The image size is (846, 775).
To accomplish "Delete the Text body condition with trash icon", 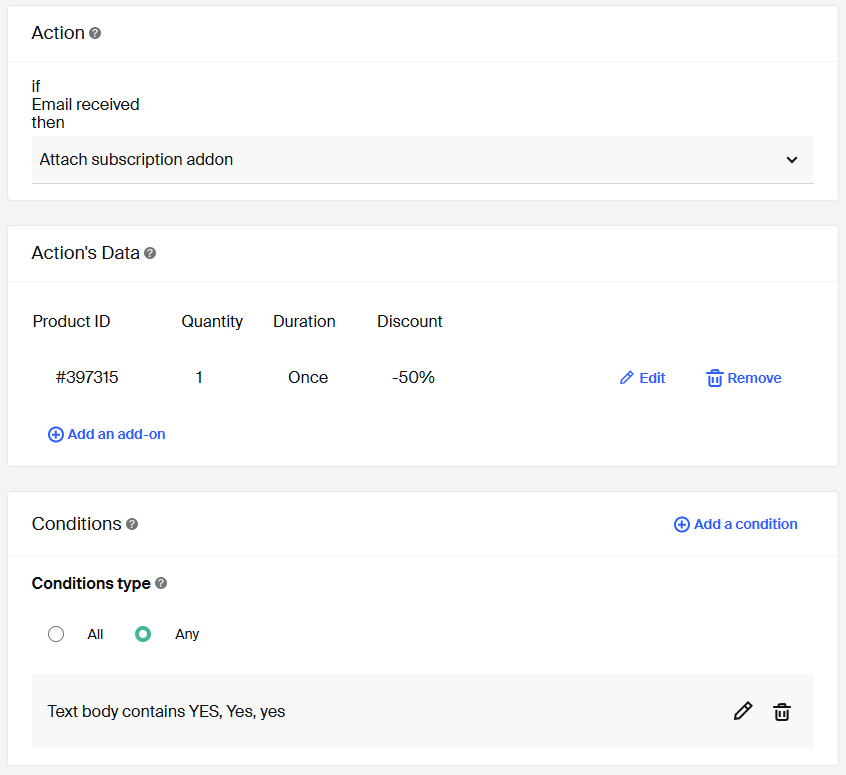I will pyautogui.click(x=782, y=711).
